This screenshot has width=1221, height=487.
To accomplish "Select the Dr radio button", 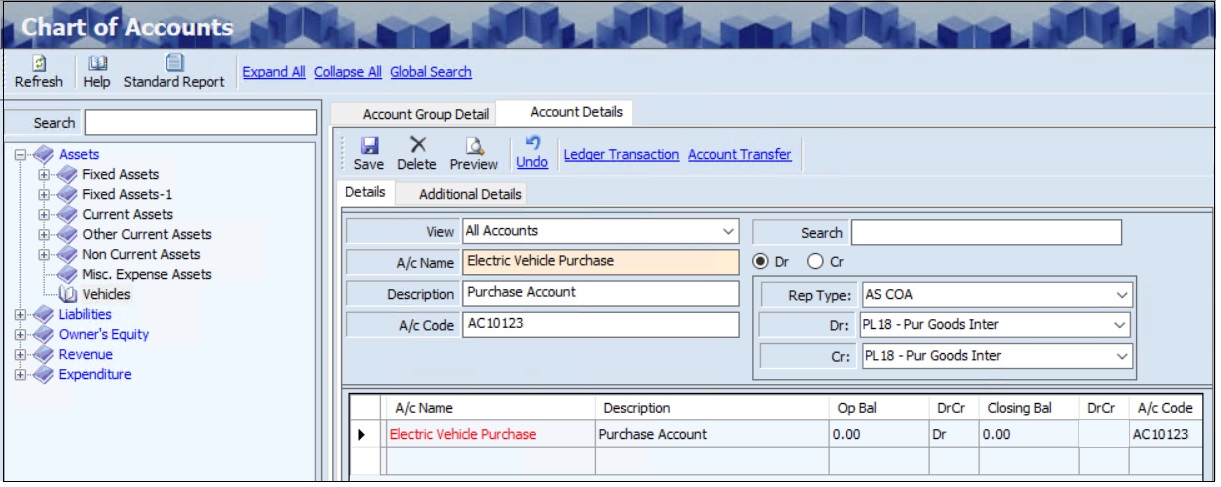I will coord(761,261).
